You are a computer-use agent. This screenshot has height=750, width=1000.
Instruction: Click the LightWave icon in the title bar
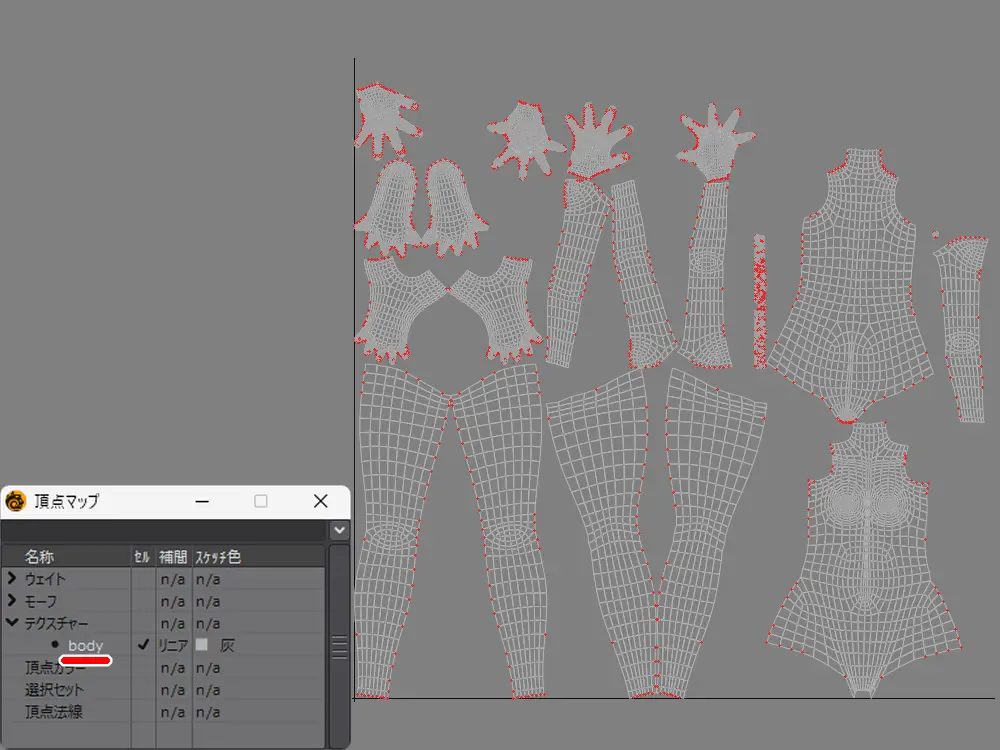click(16, 501)
